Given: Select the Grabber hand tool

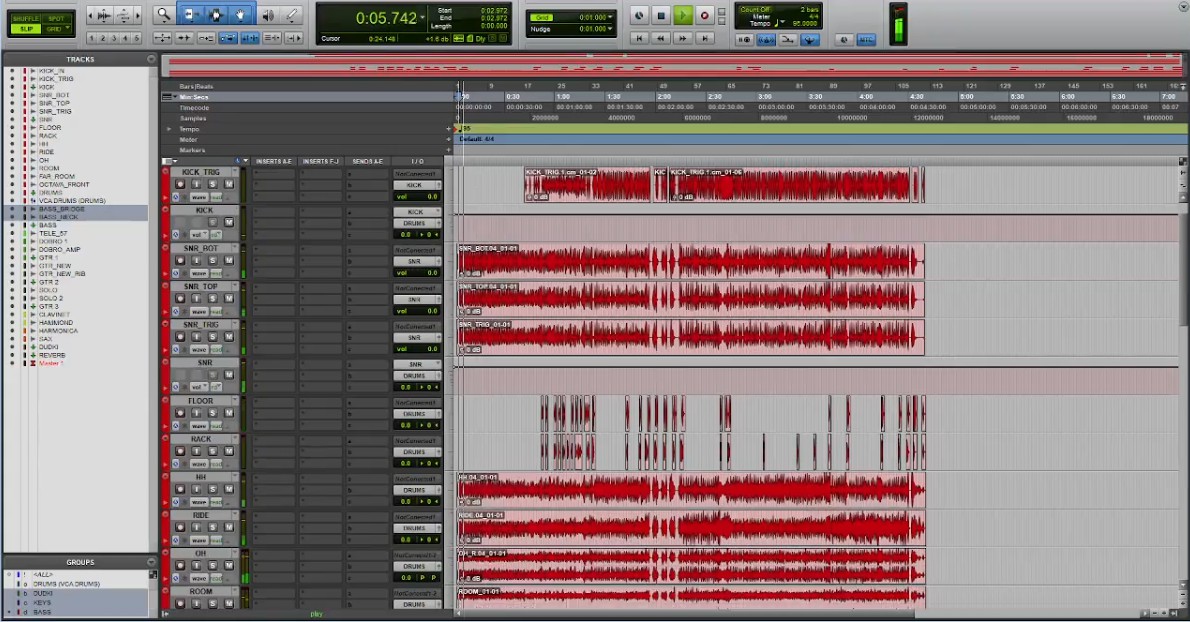Looking at the screenshot, I should (240, 15).
